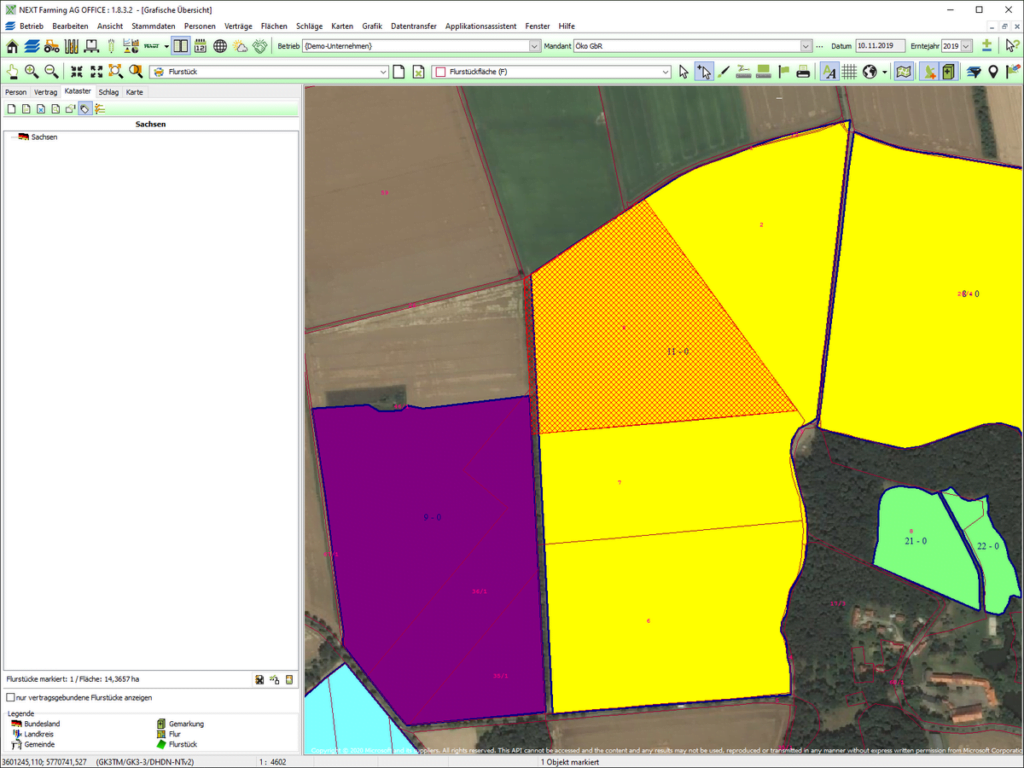Open the Hilfe menu for help
The height and width of the screenshot is (768, 1024).
coord(566,26)
